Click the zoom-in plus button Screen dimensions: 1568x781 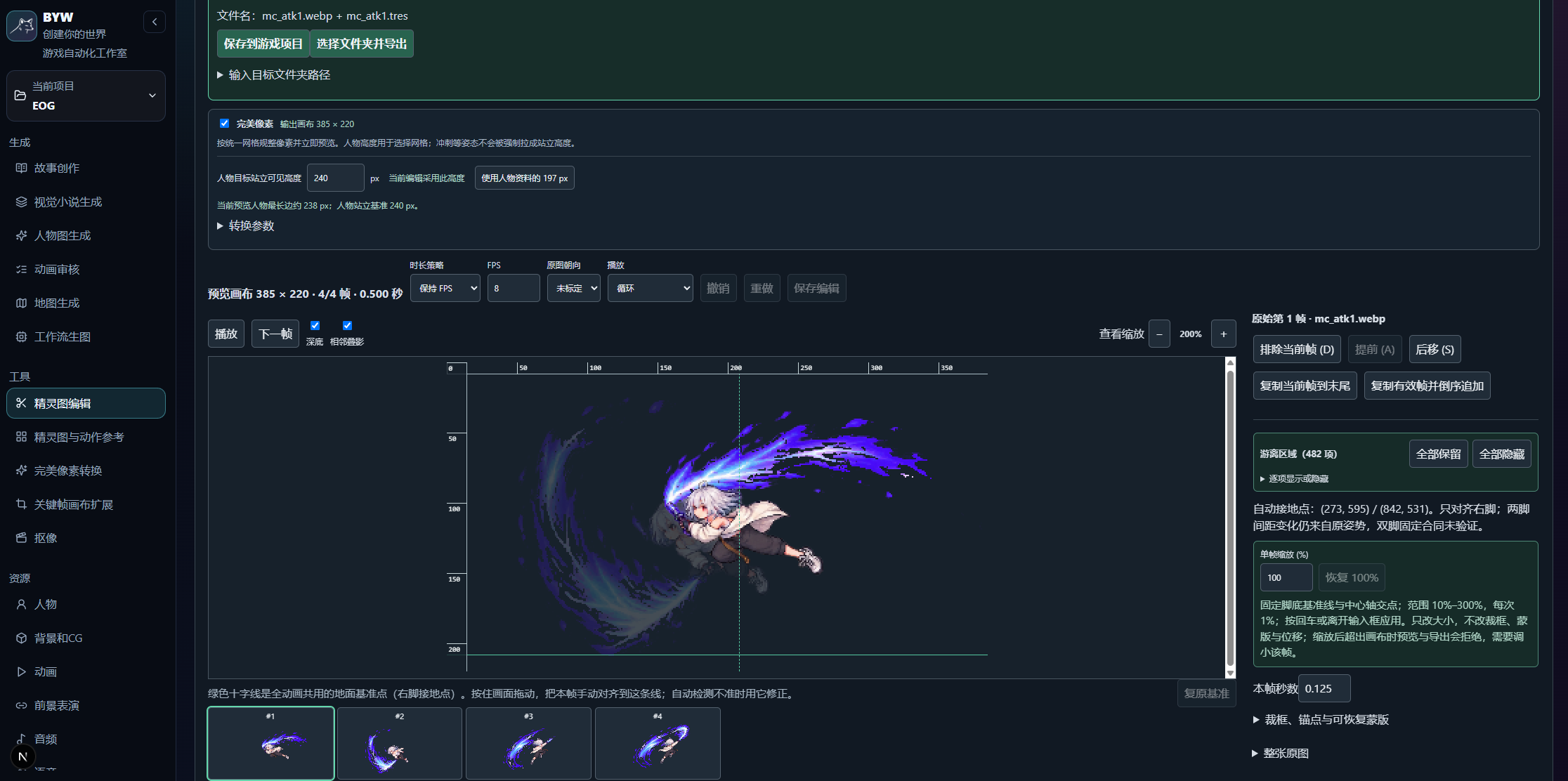point(1223,334)
